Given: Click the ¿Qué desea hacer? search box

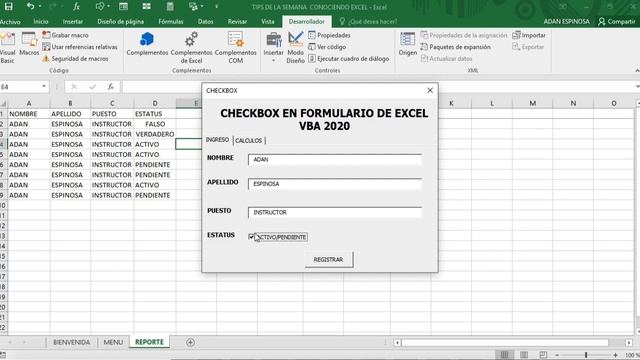Looking at the screenshot, I should pyautogui.click(x=368, y=22).
